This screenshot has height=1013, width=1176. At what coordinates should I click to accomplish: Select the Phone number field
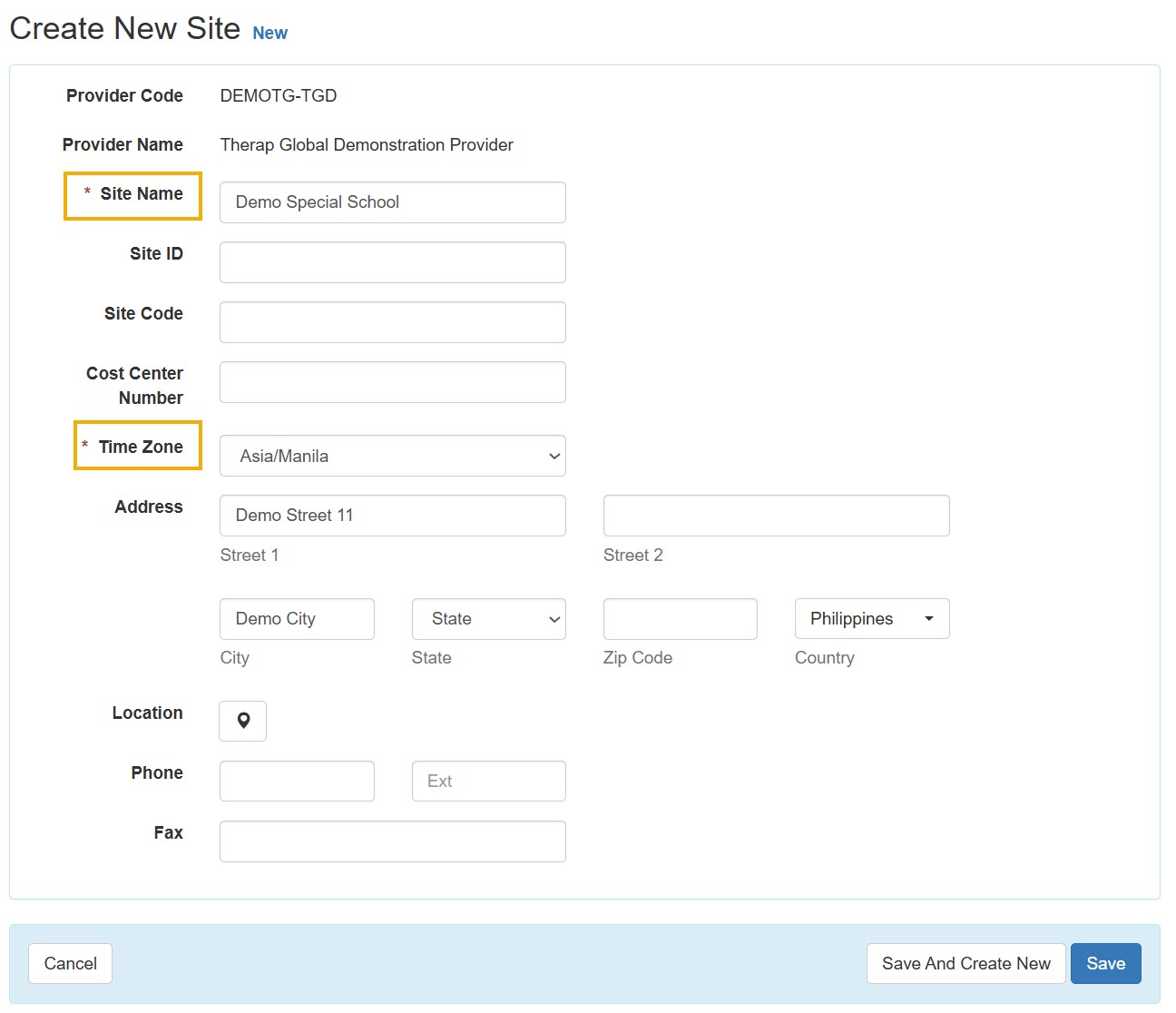pyautogui.click(x=297, y=781)
